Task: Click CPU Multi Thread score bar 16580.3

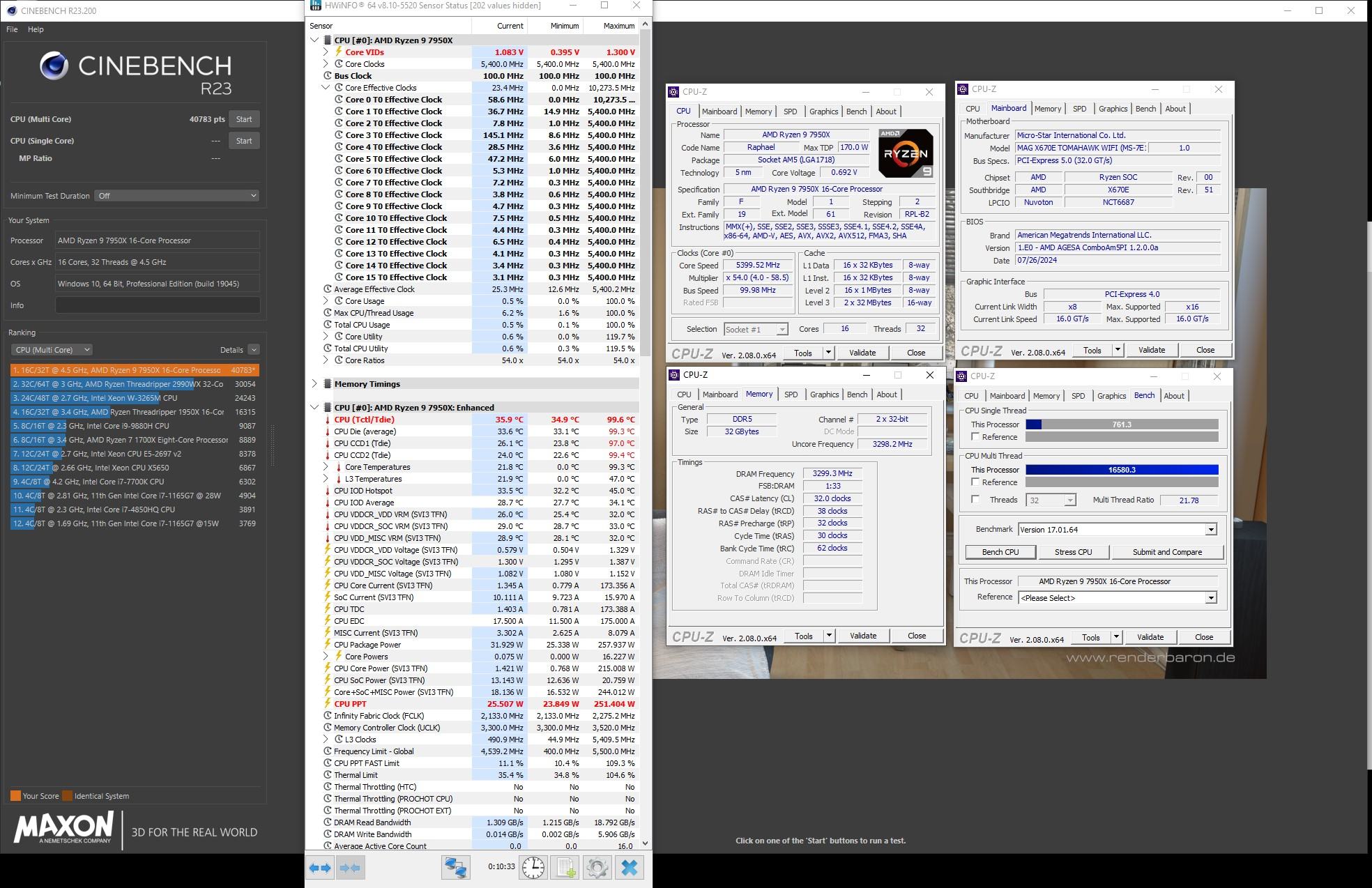Action: 1122,470
